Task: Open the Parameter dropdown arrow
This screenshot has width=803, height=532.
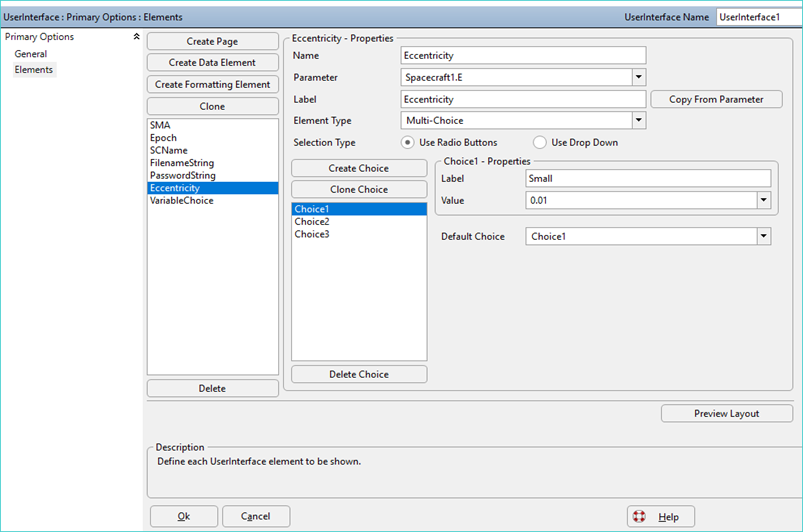Action: (639, 77)
